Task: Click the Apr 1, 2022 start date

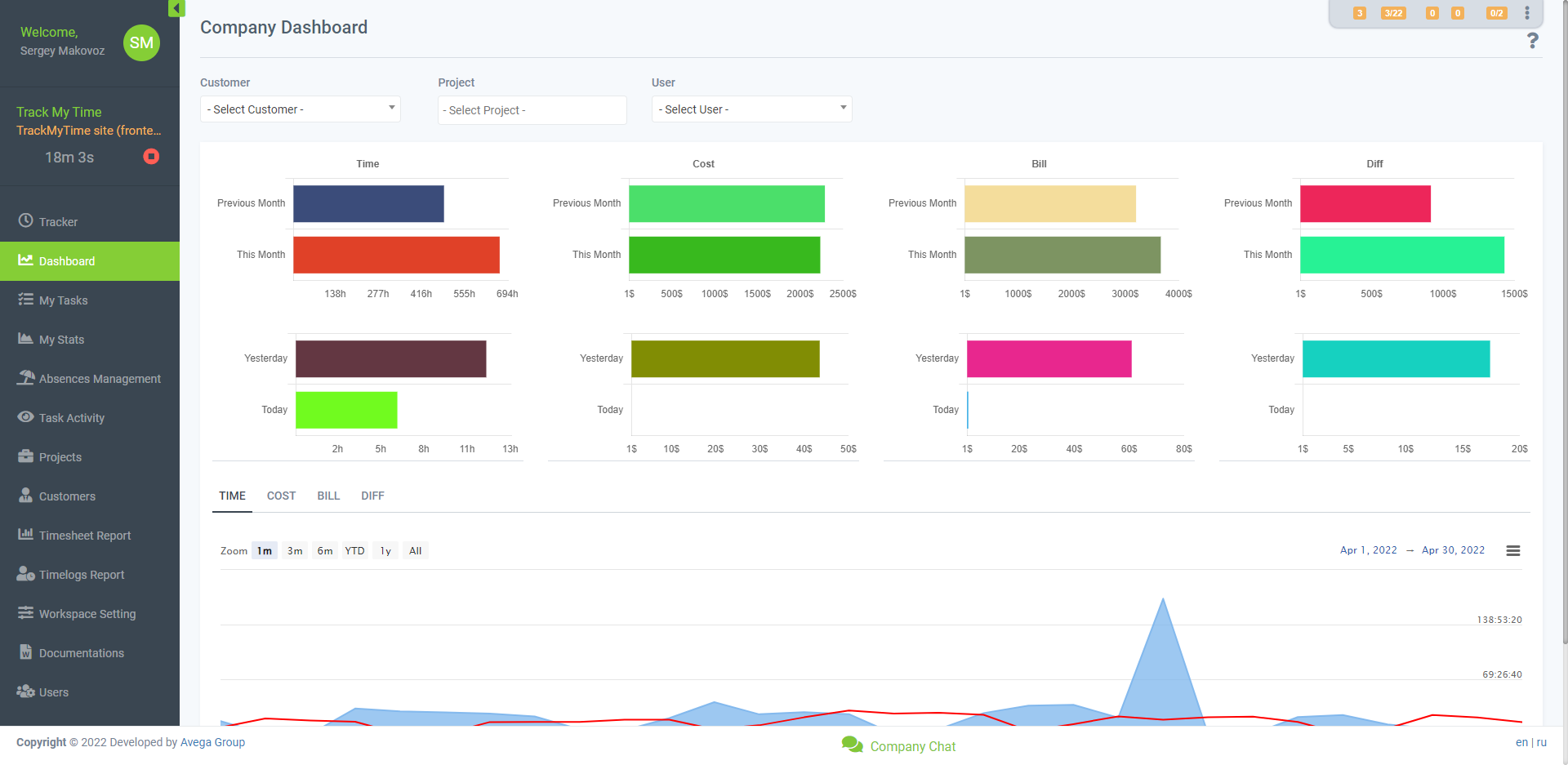Action: coord(1368,550)
